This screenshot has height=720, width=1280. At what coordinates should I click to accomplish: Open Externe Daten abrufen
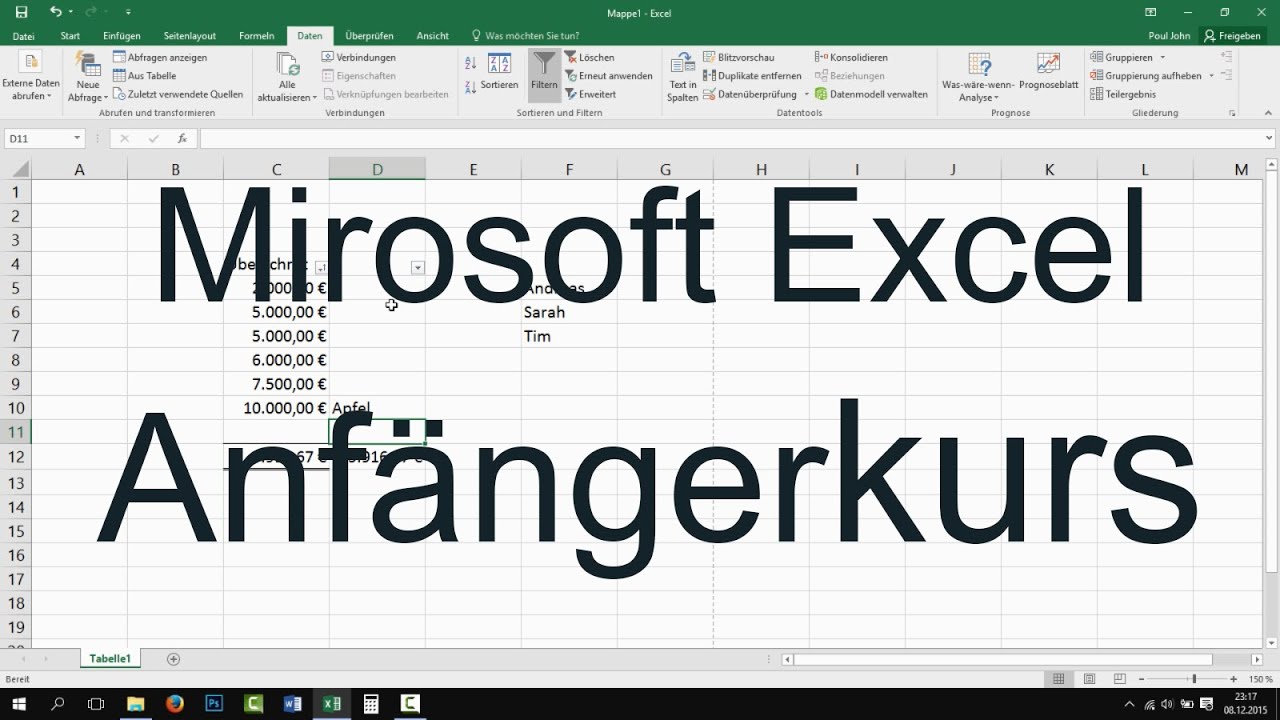tap(31, 77)
